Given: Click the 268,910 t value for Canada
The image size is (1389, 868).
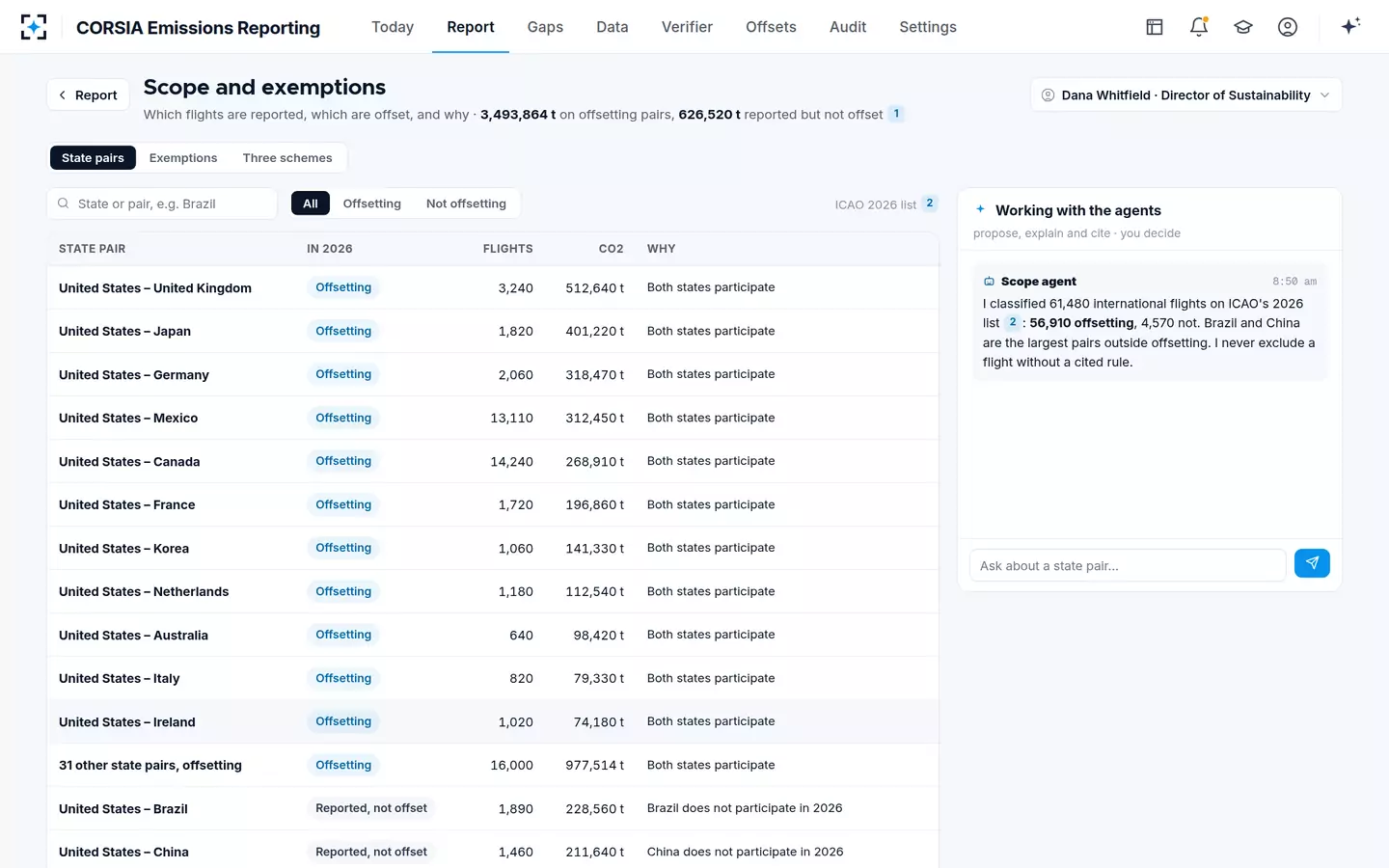Looking at the screenshot, I should click(x=594, y=462).
